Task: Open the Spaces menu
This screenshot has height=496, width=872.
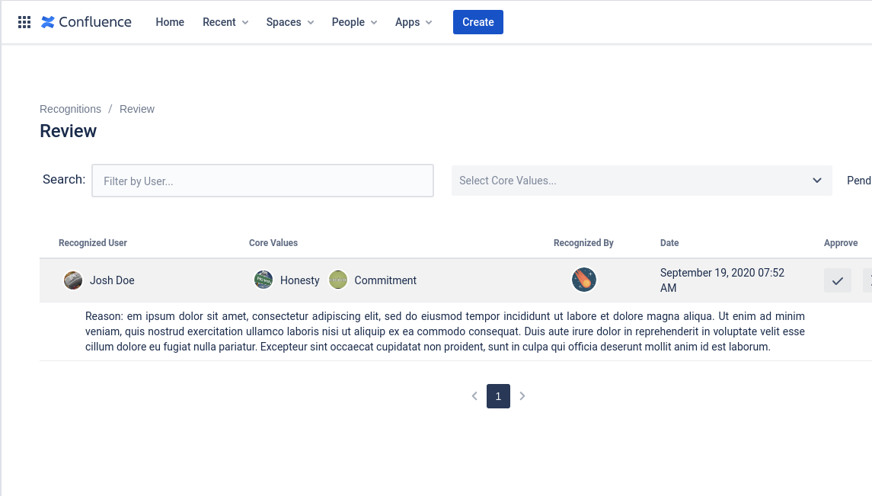Action: point(290,22)
